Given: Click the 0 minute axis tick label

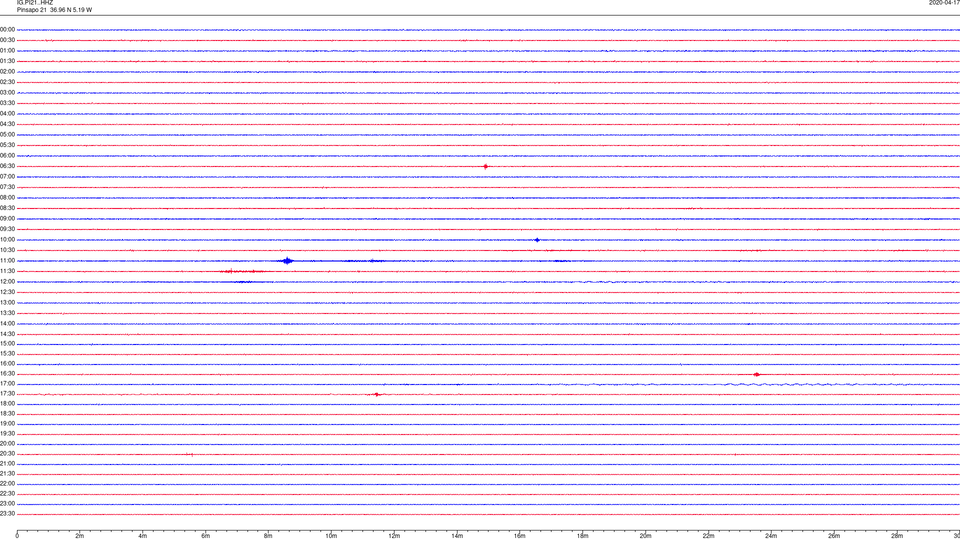Looking at the screenshot, I should pos(17,536).
